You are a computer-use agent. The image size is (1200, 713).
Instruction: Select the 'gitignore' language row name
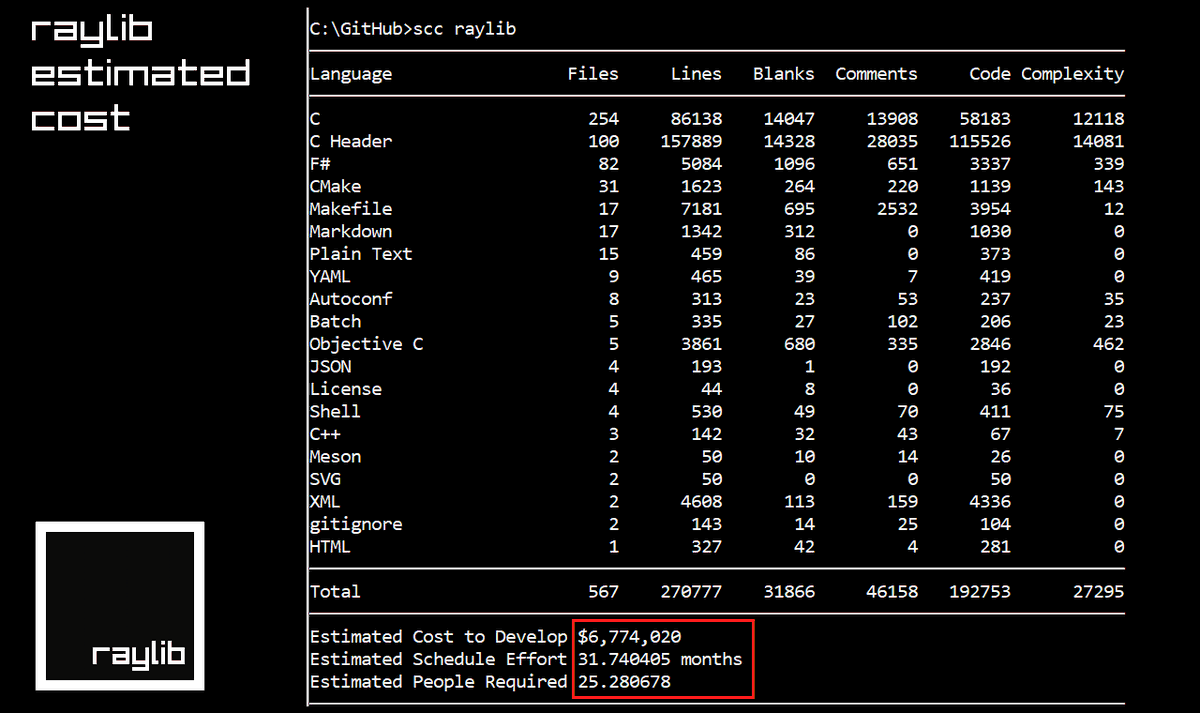coord(356,524)
